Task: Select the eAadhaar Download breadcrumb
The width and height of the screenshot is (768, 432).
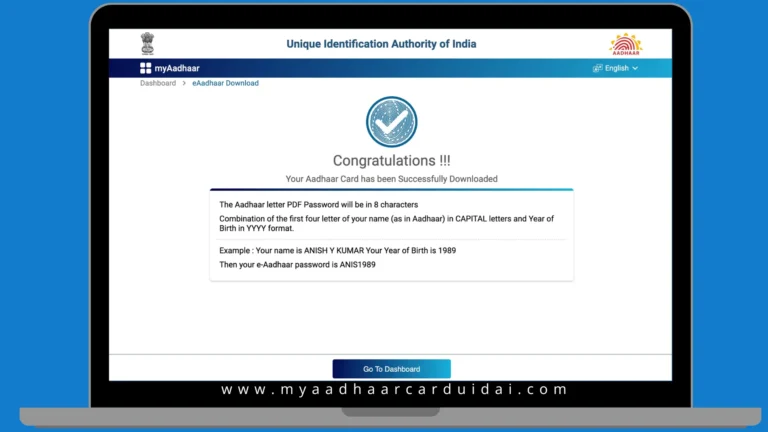Action: coord(225,83)
